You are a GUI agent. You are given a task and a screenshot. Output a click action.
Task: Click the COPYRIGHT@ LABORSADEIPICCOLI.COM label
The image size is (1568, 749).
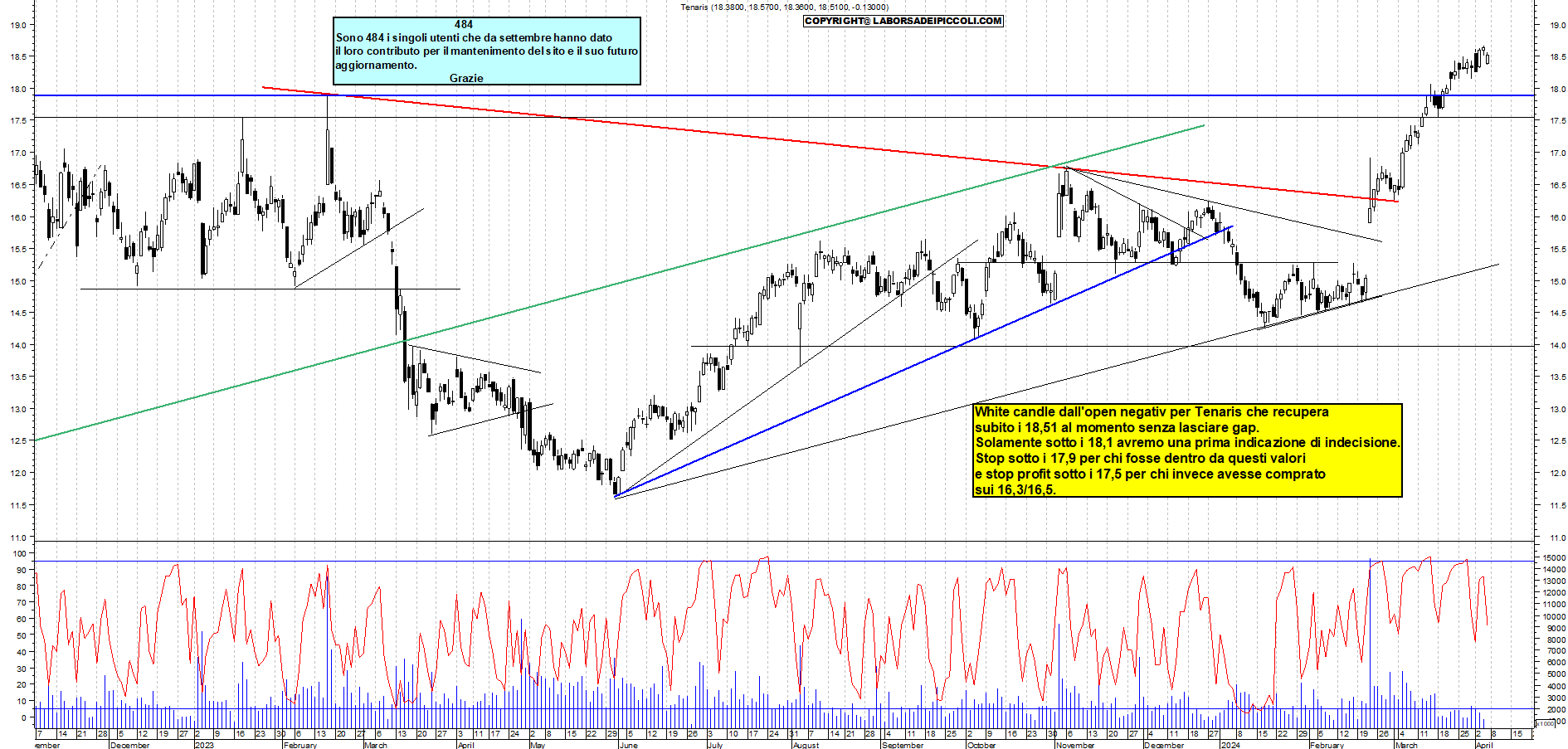pos(903,21)
